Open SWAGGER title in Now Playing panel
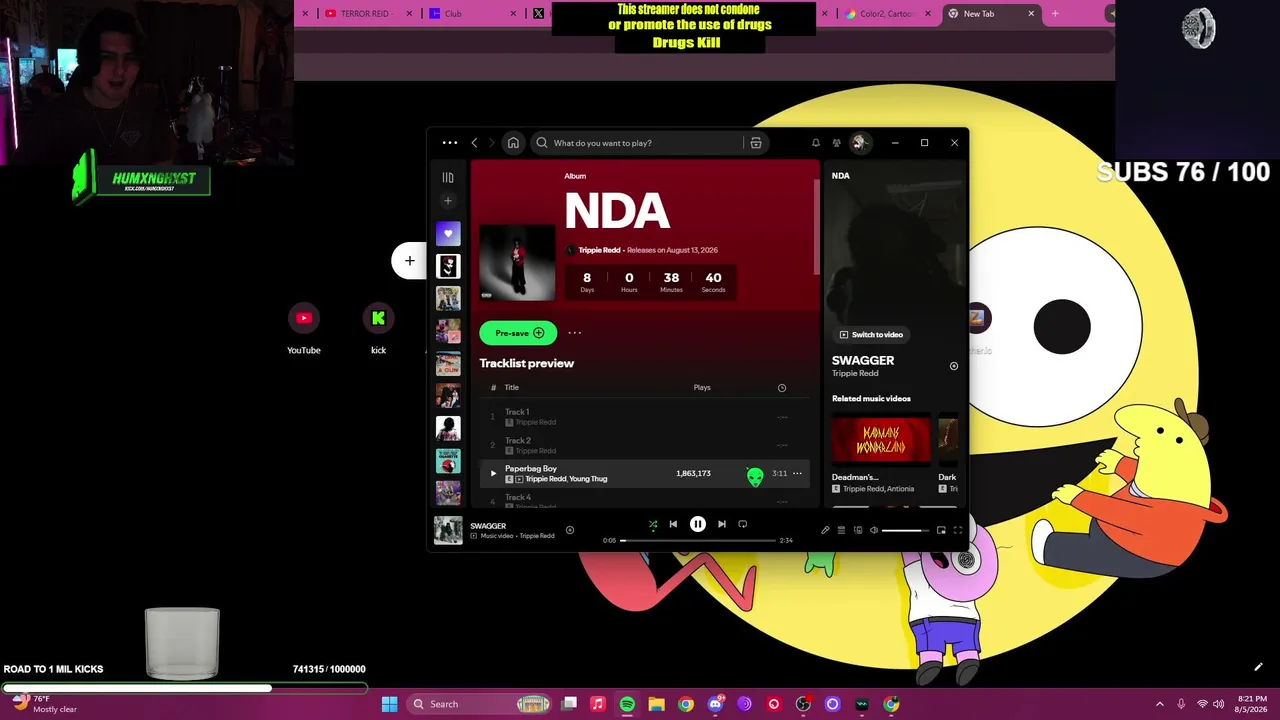The image size is (1280, 720). click(x=863, y=360)
